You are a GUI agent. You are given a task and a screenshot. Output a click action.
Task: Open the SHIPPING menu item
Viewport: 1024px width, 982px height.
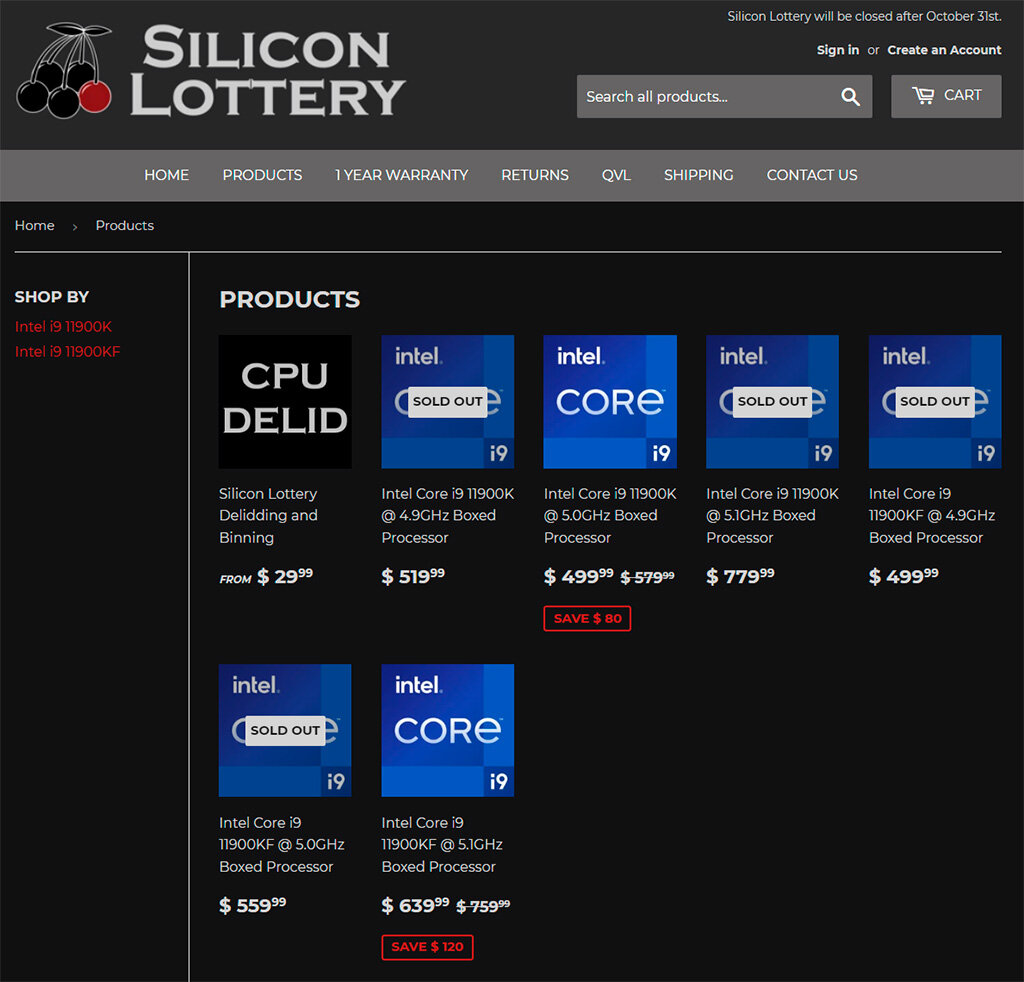pos(698,175)
